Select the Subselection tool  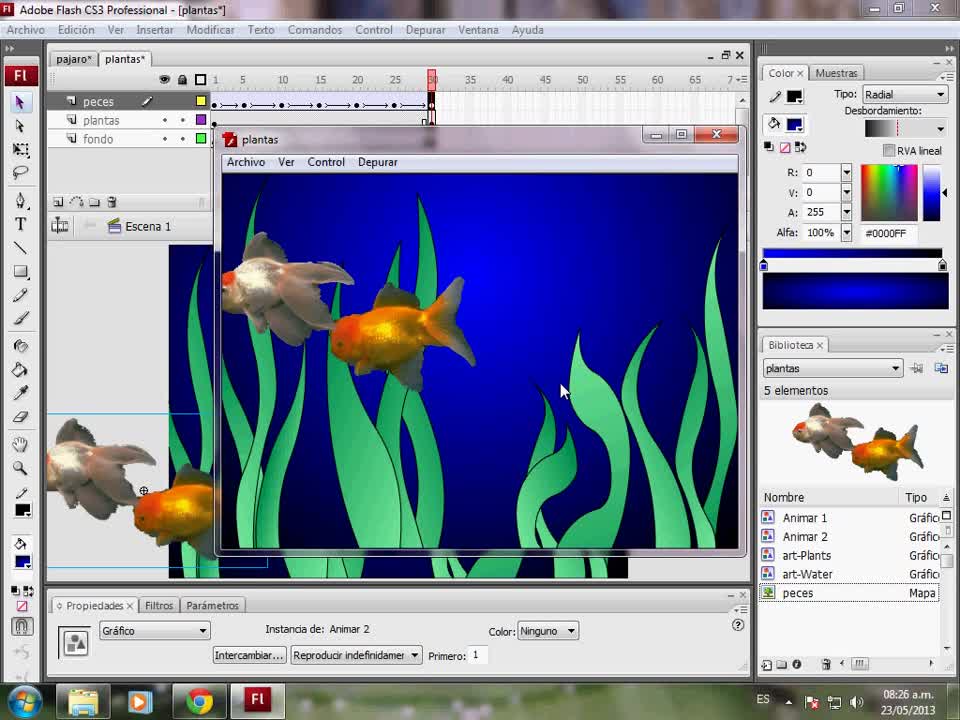pyautogui.click(x=20, y=126)
